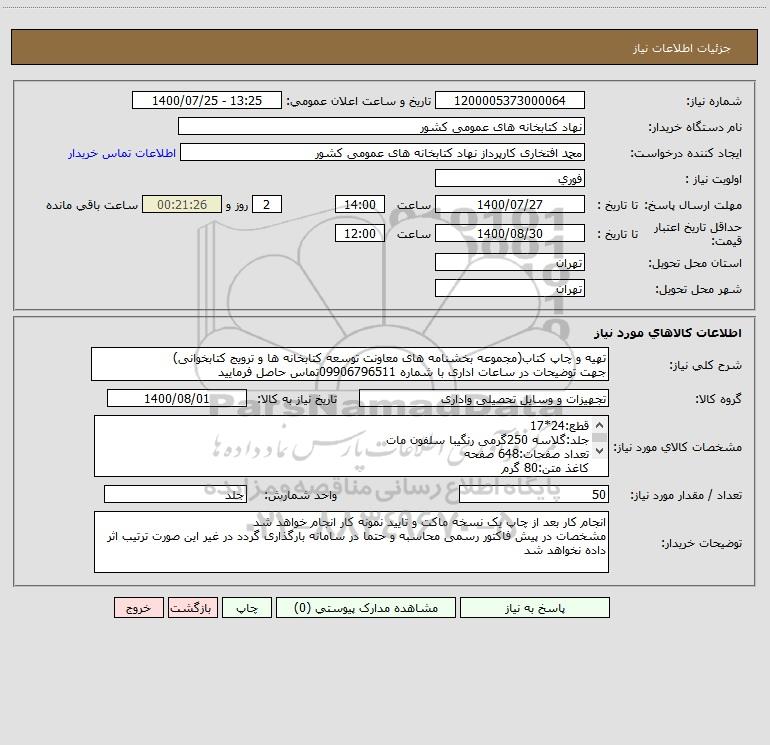Image resolution: width=770 pixels, height=745 pixels.
Task: Click price validity time 12:00
Action: 359,233
